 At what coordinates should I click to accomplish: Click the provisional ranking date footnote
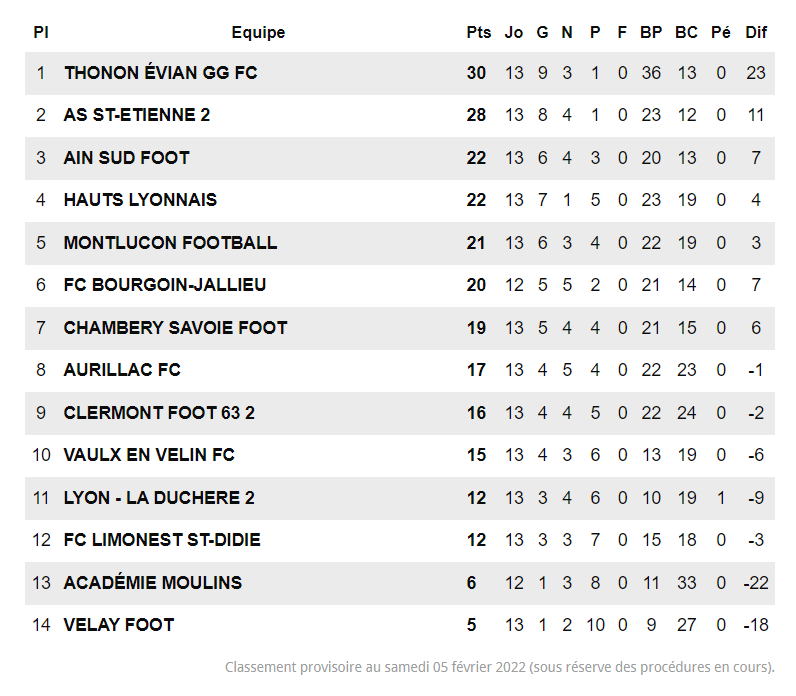pos(499,667)
